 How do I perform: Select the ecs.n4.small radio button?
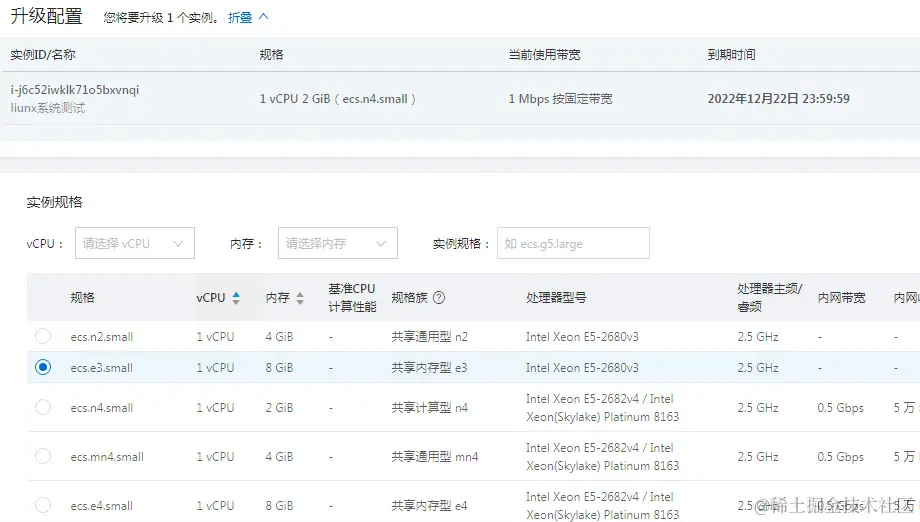coord(43,407)
